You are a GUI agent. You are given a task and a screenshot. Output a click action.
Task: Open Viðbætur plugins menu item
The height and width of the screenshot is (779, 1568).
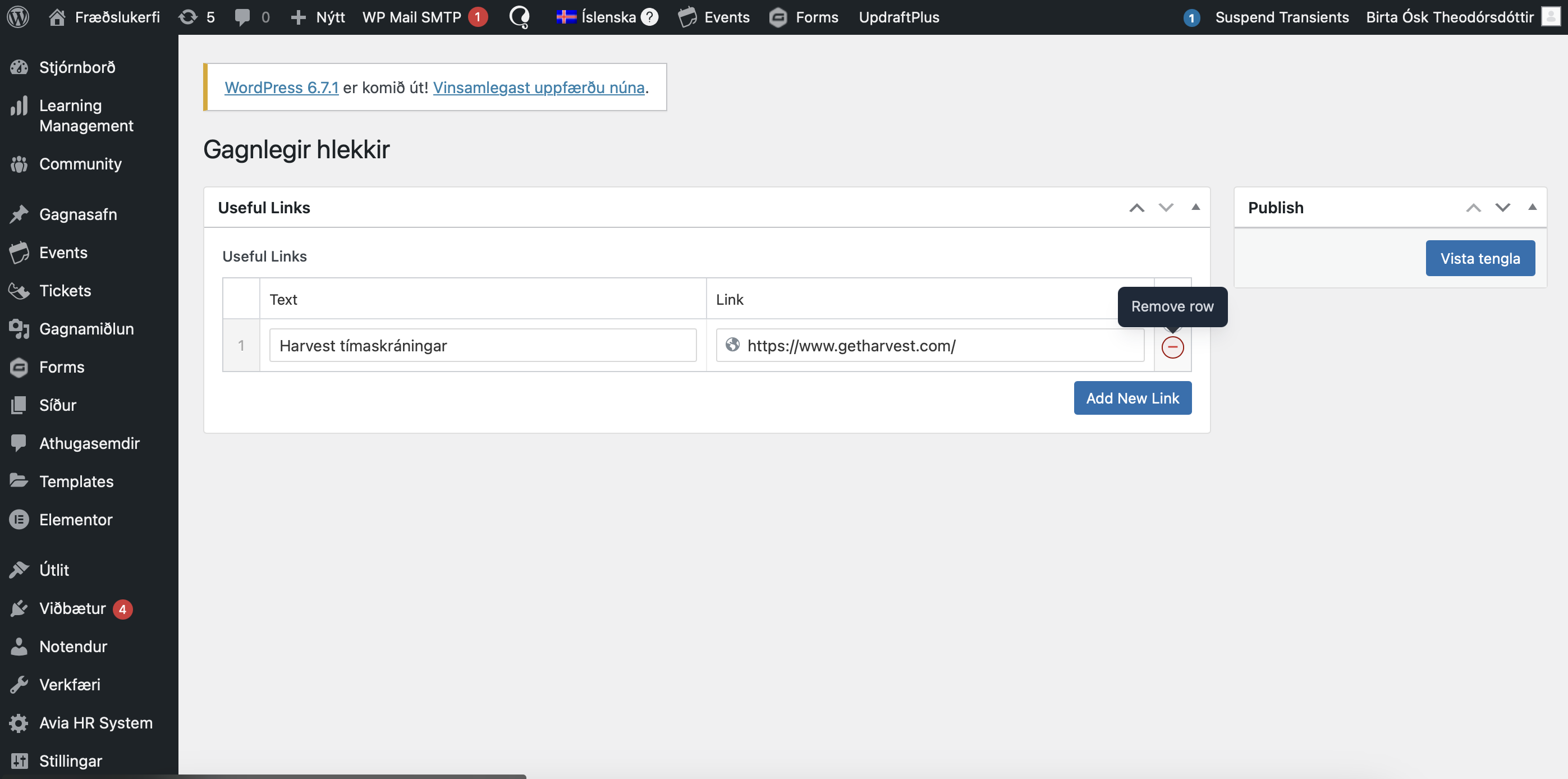(x=72, y=608)
